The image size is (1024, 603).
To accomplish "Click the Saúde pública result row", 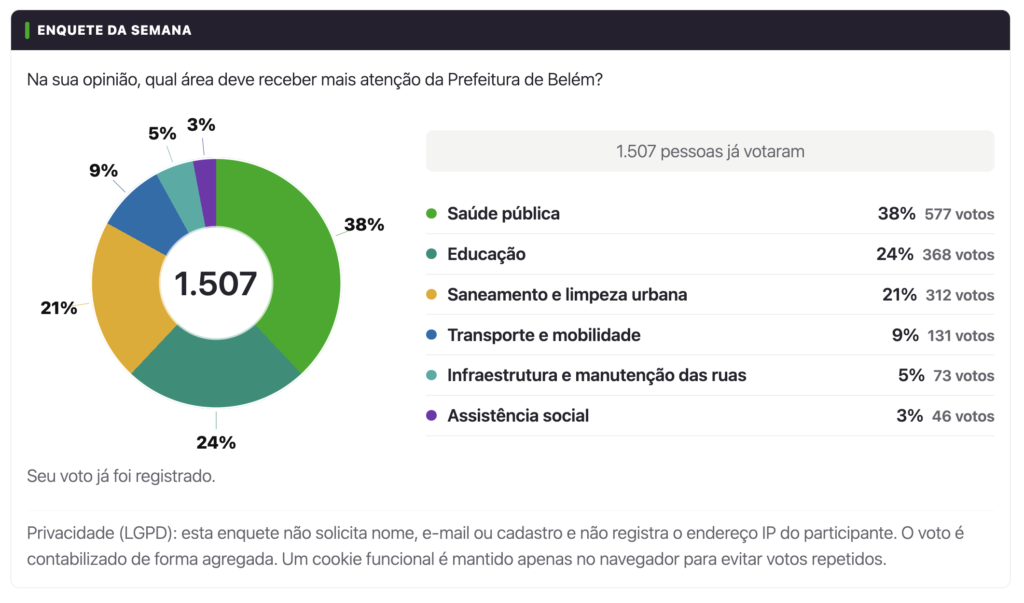I will 710,214.
